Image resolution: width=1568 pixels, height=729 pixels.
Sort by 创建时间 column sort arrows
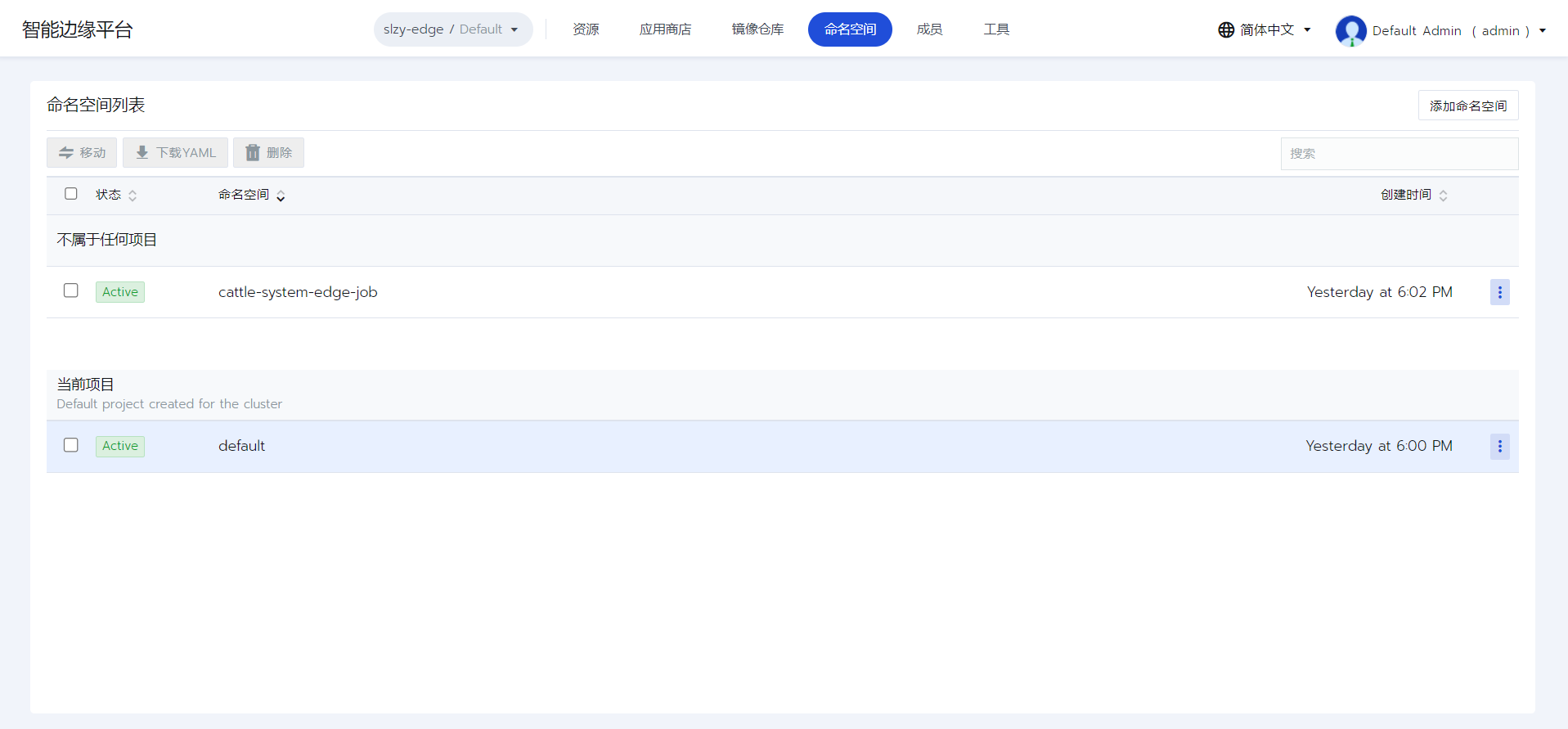click(1443, 196)
